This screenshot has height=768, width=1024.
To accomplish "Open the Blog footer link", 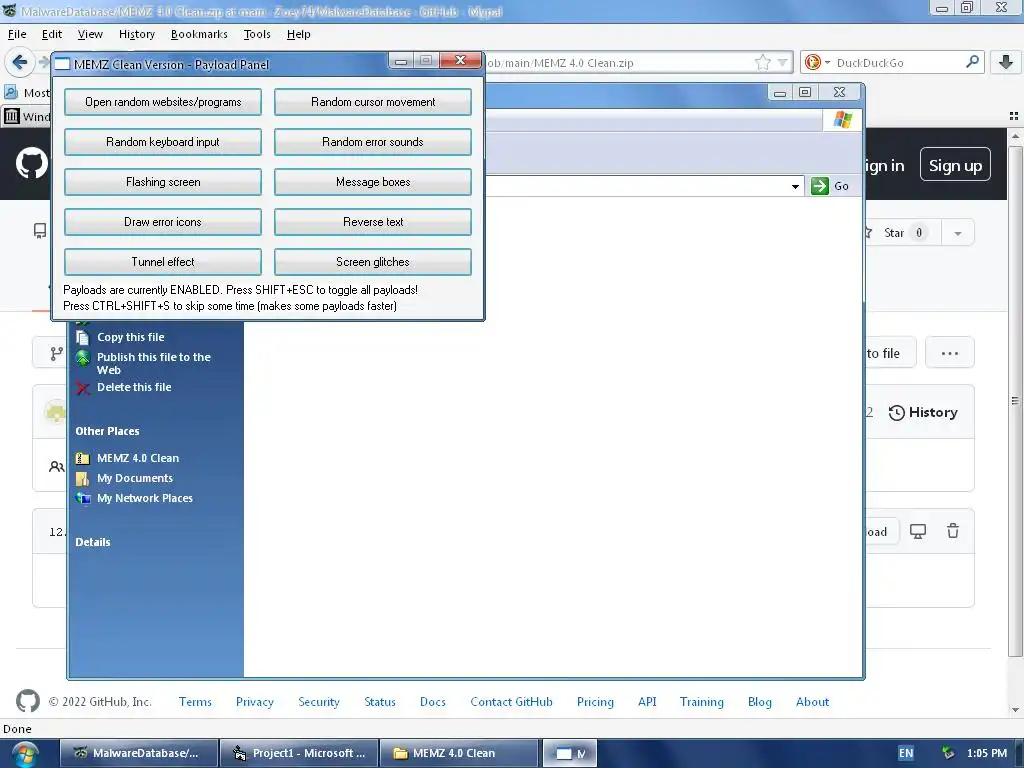I will [x=760, y=702].
